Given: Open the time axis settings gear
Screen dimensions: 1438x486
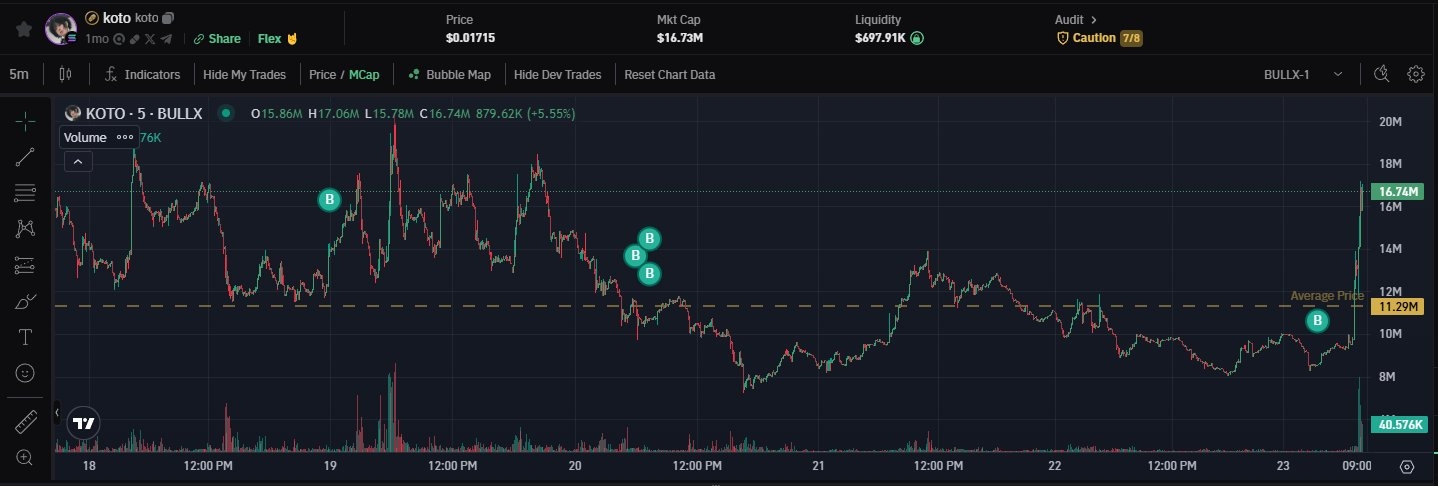Looking at the screenshot, I should click(x=1407, y=467).
